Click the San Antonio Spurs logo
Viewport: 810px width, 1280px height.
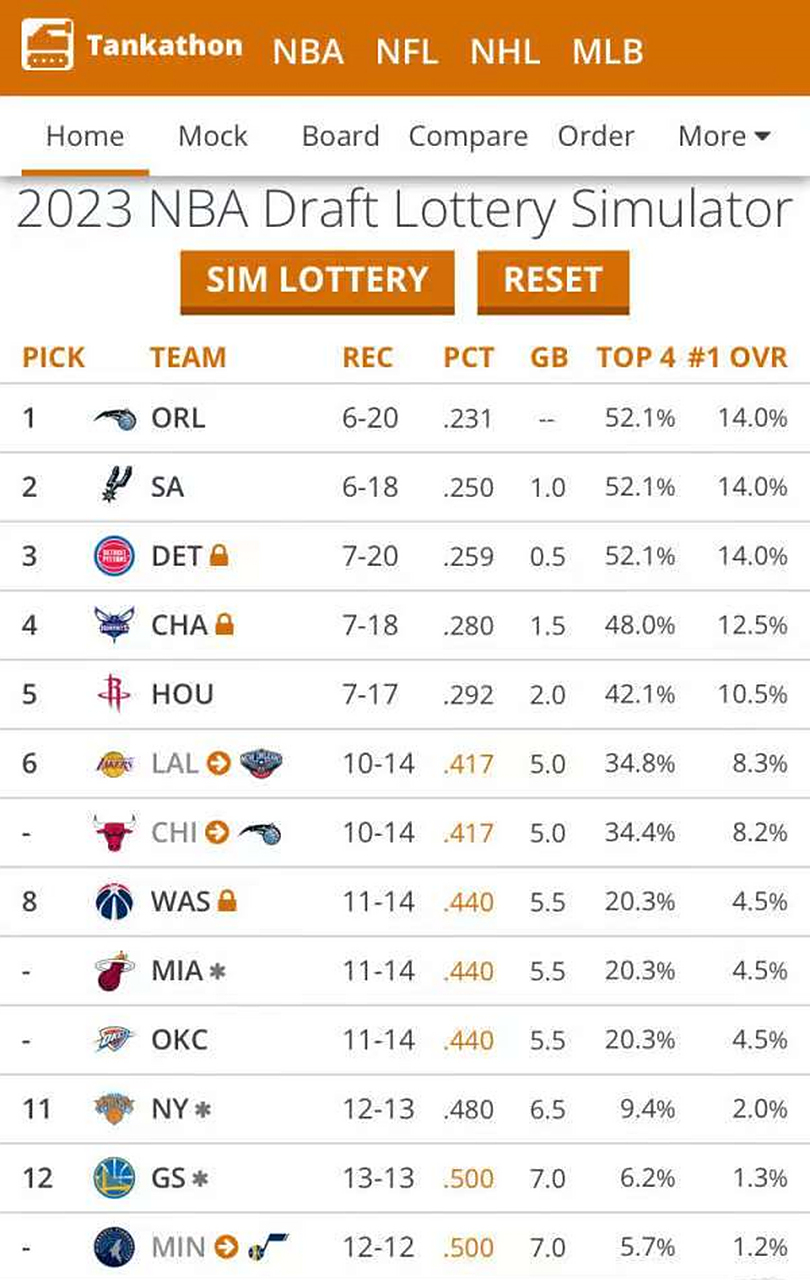coord(114,487)
